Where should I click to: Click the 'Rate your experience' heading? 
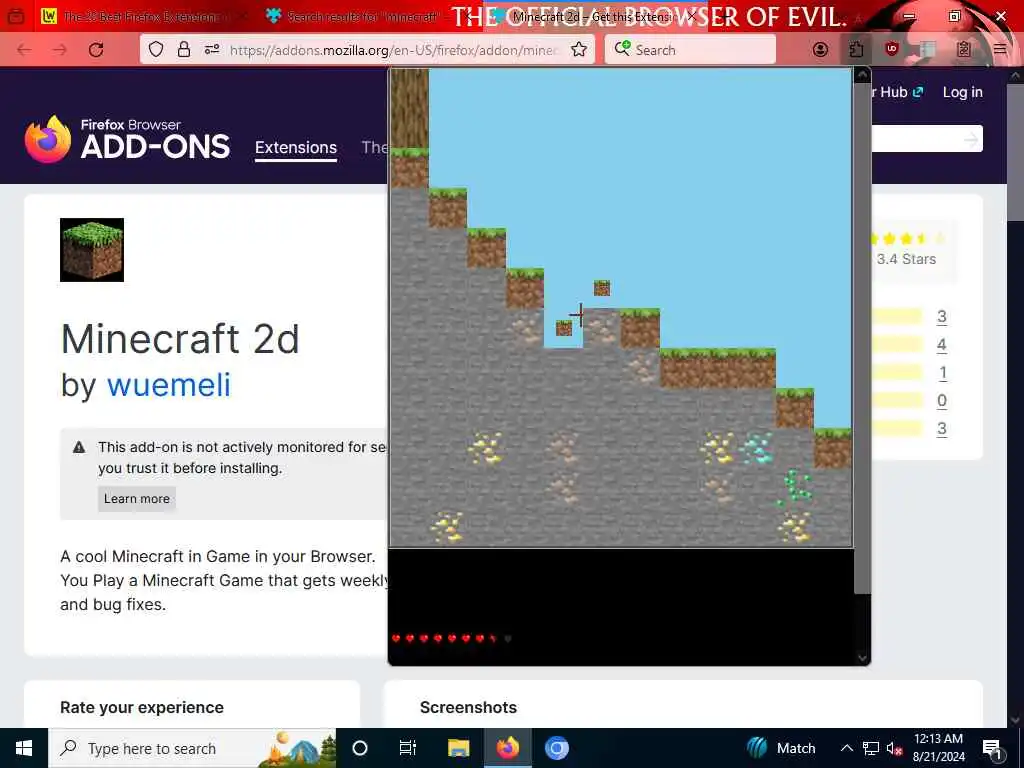point(142,707)
